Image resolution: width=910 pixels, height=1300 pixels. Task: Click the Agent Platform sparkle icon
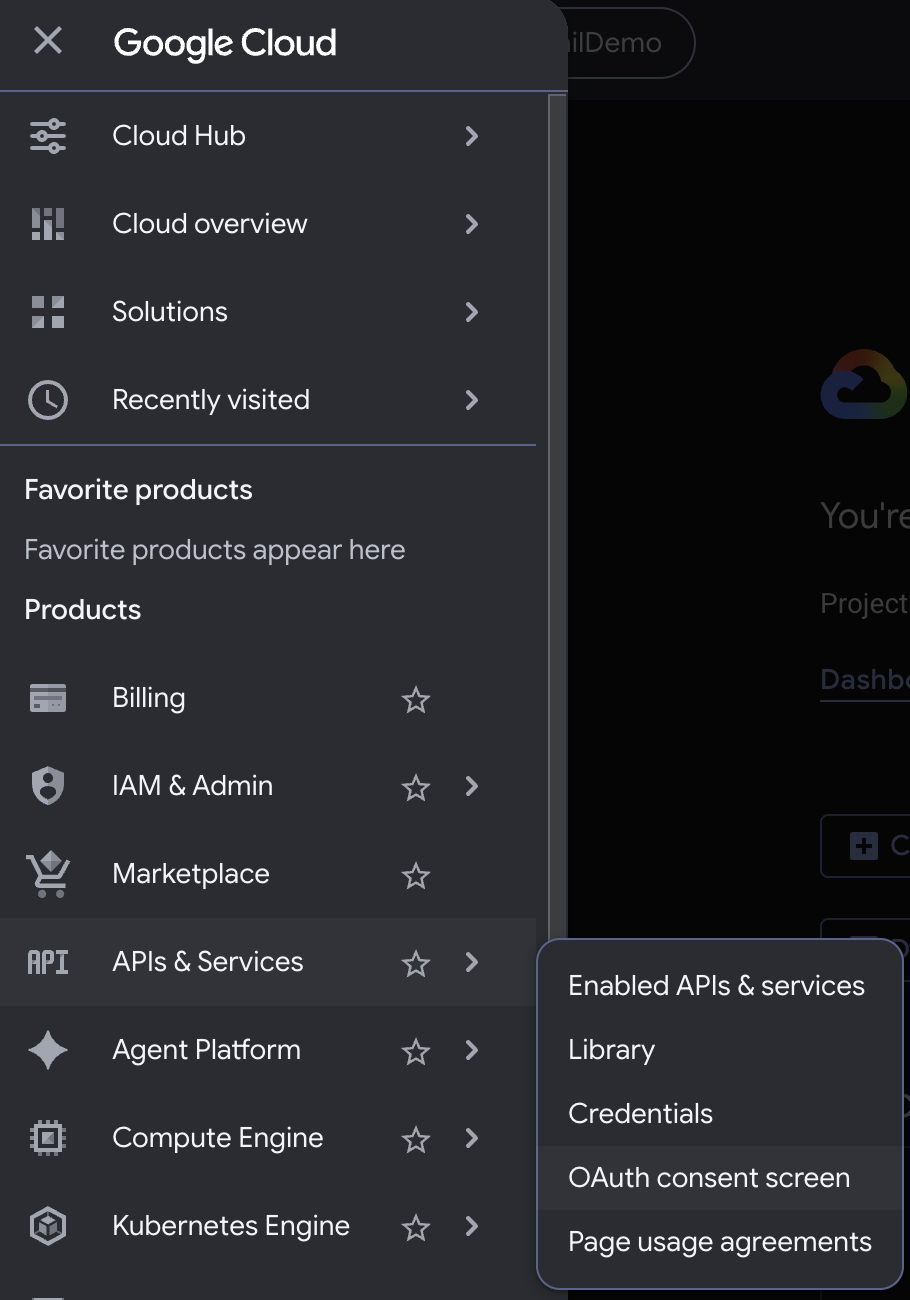pyautogui.click(x=48, y=1050)
